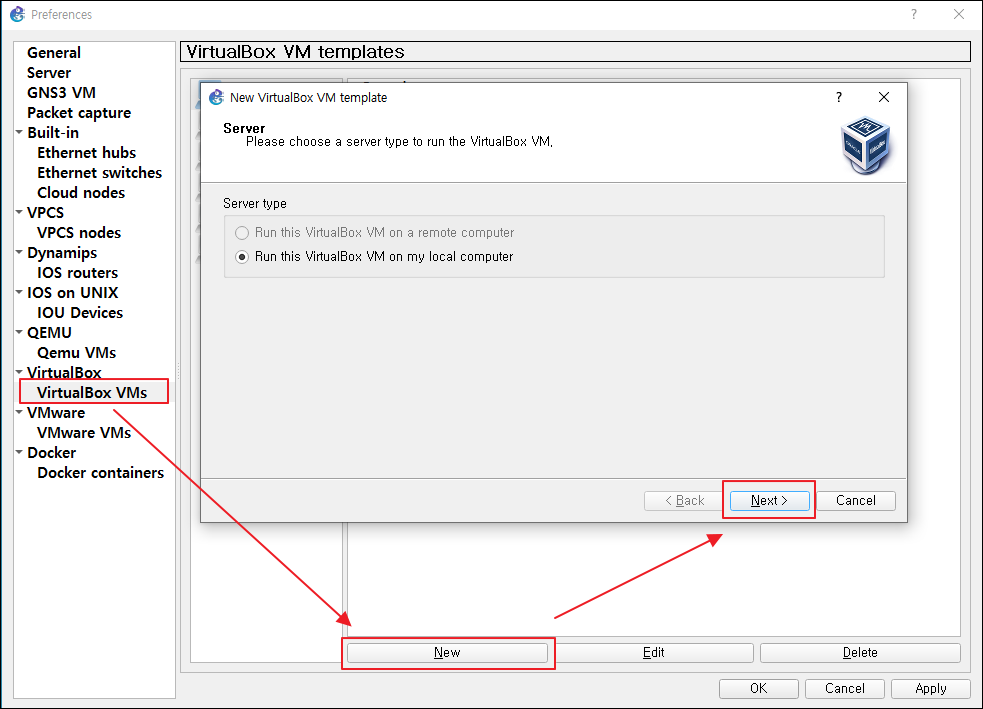Select IOU Devices in the sidebar

(80, 313)
